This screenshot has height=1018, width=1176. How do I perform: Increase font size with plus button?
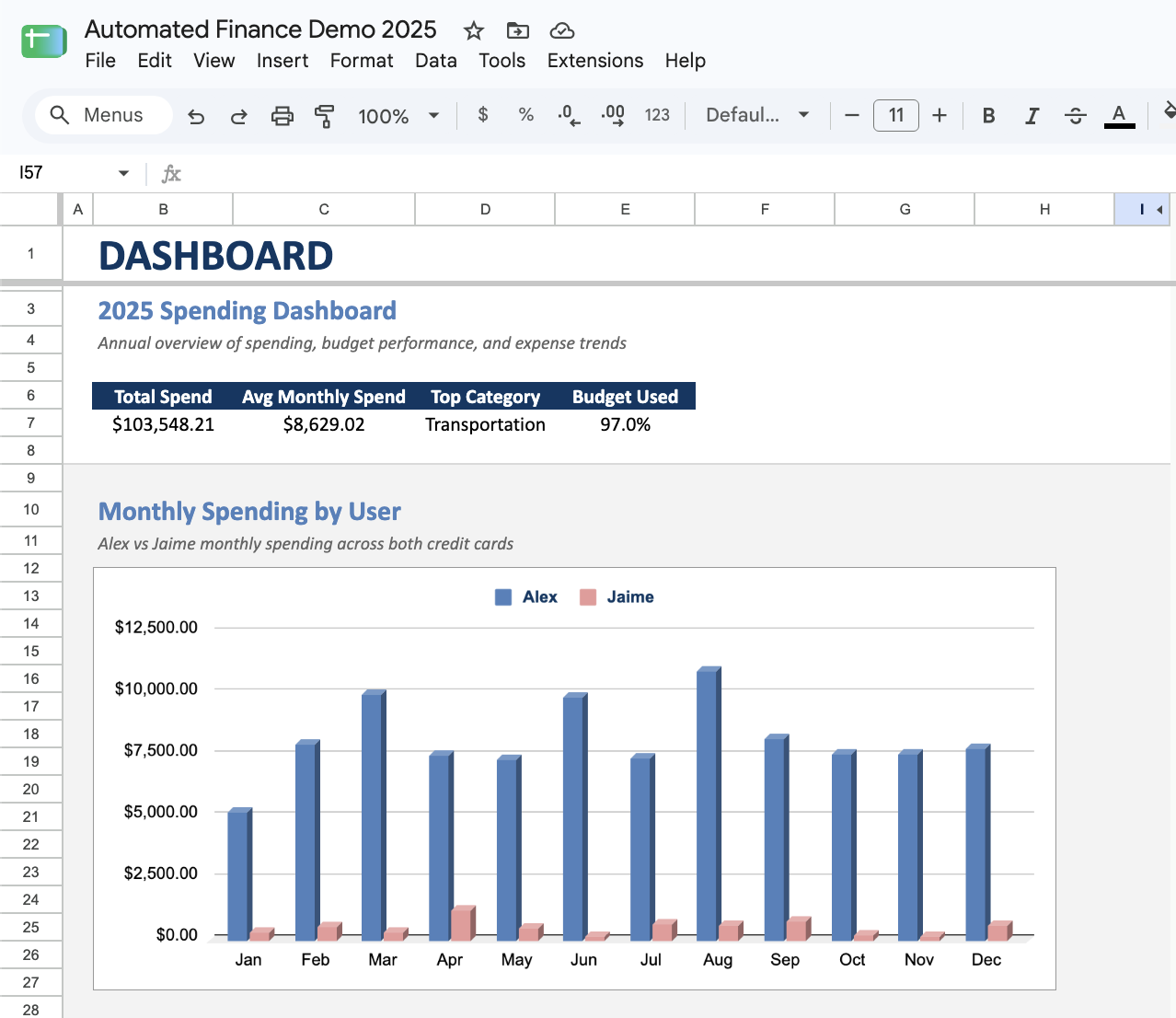pyautogui.click(x=940, y=115)
